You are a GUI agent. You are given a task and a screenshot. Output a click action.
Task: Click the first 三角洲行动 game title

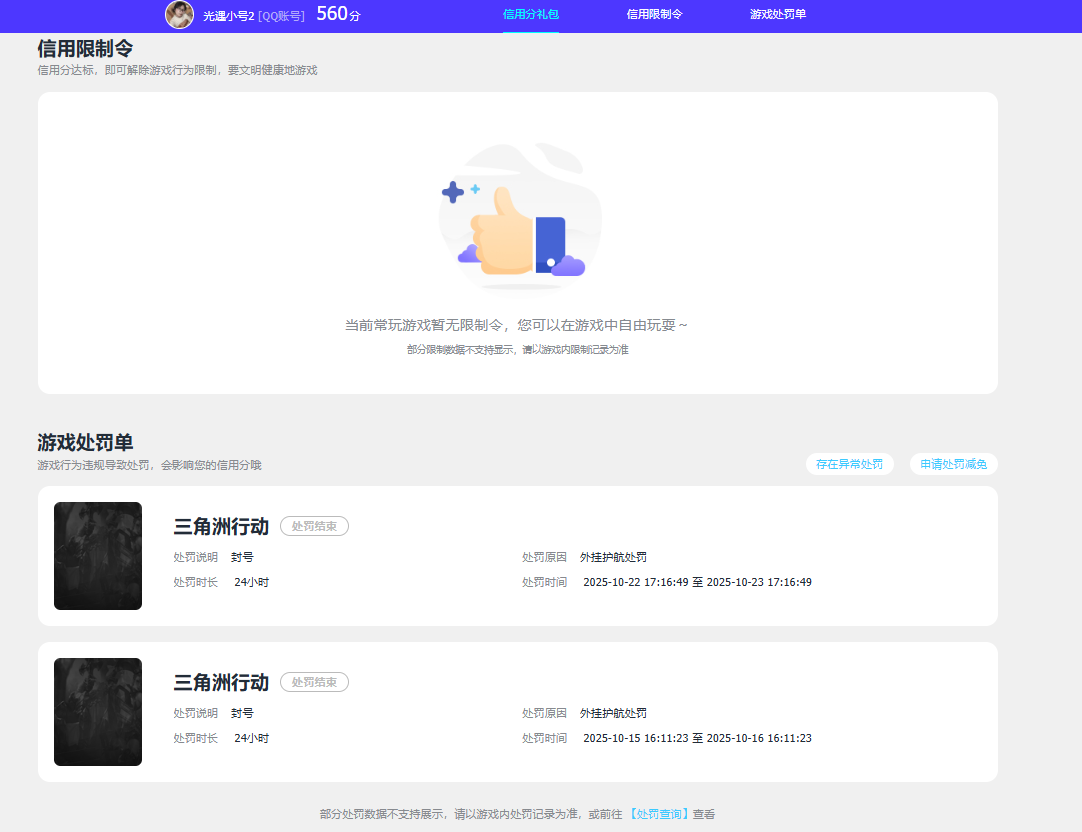[222, 526]
